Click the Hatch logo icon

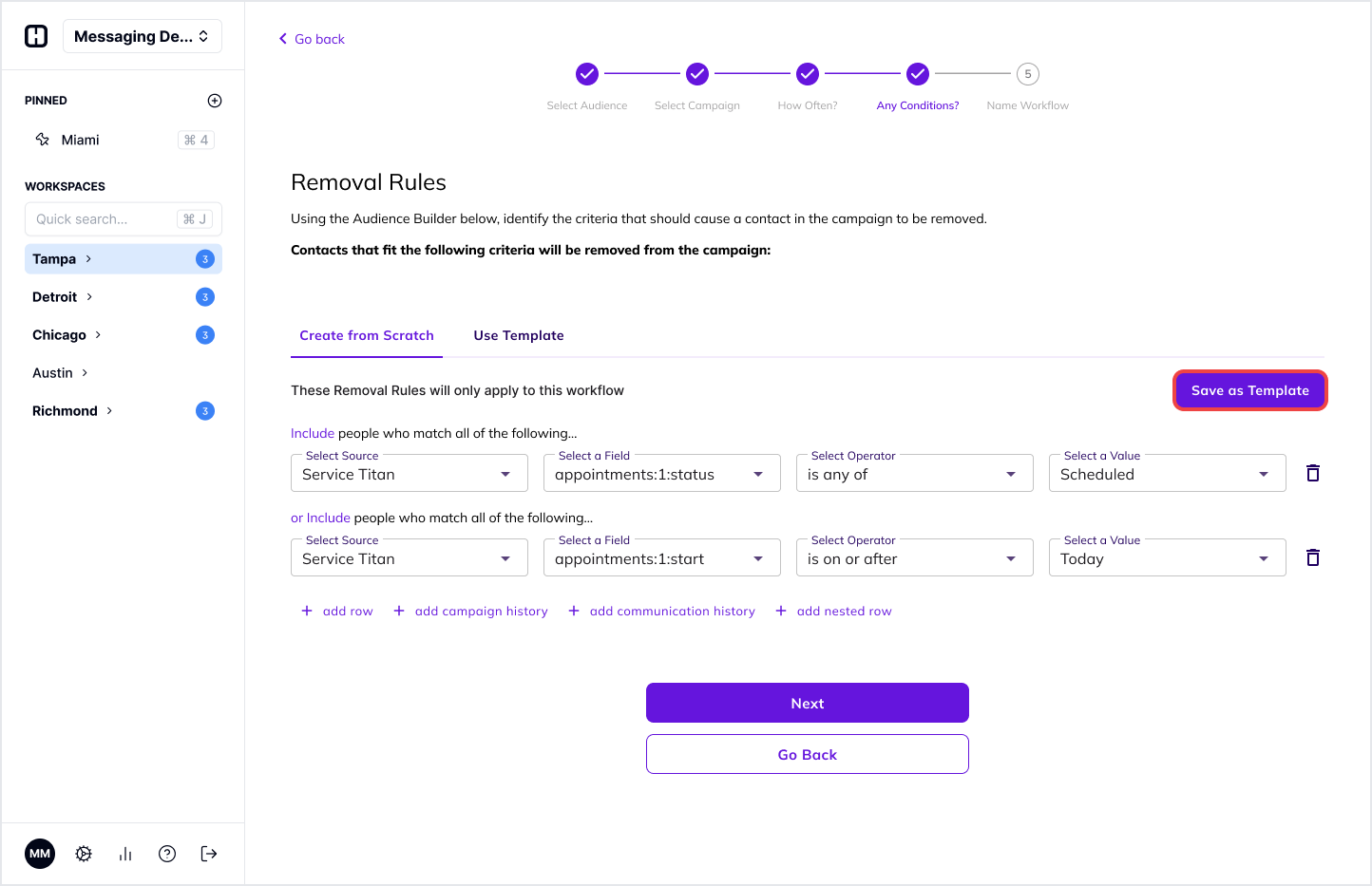(x=35, y=35)
